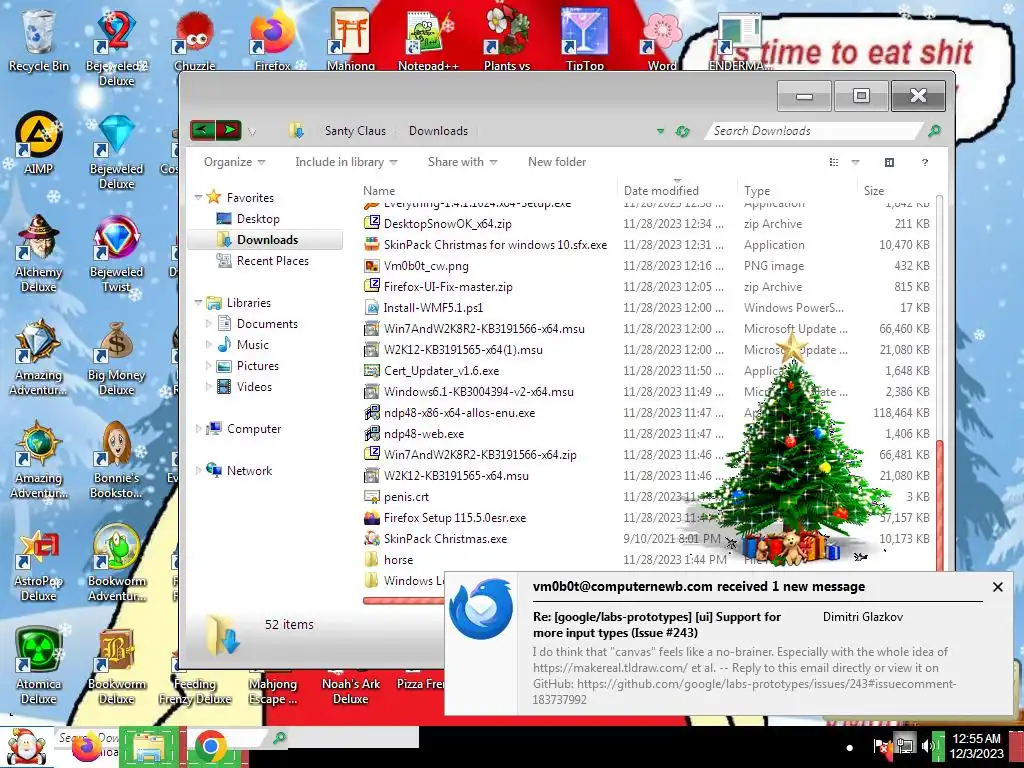Open the Organize dropdown menu
The height and width of the screenshot is (768, 1024).
click(234, 162)
